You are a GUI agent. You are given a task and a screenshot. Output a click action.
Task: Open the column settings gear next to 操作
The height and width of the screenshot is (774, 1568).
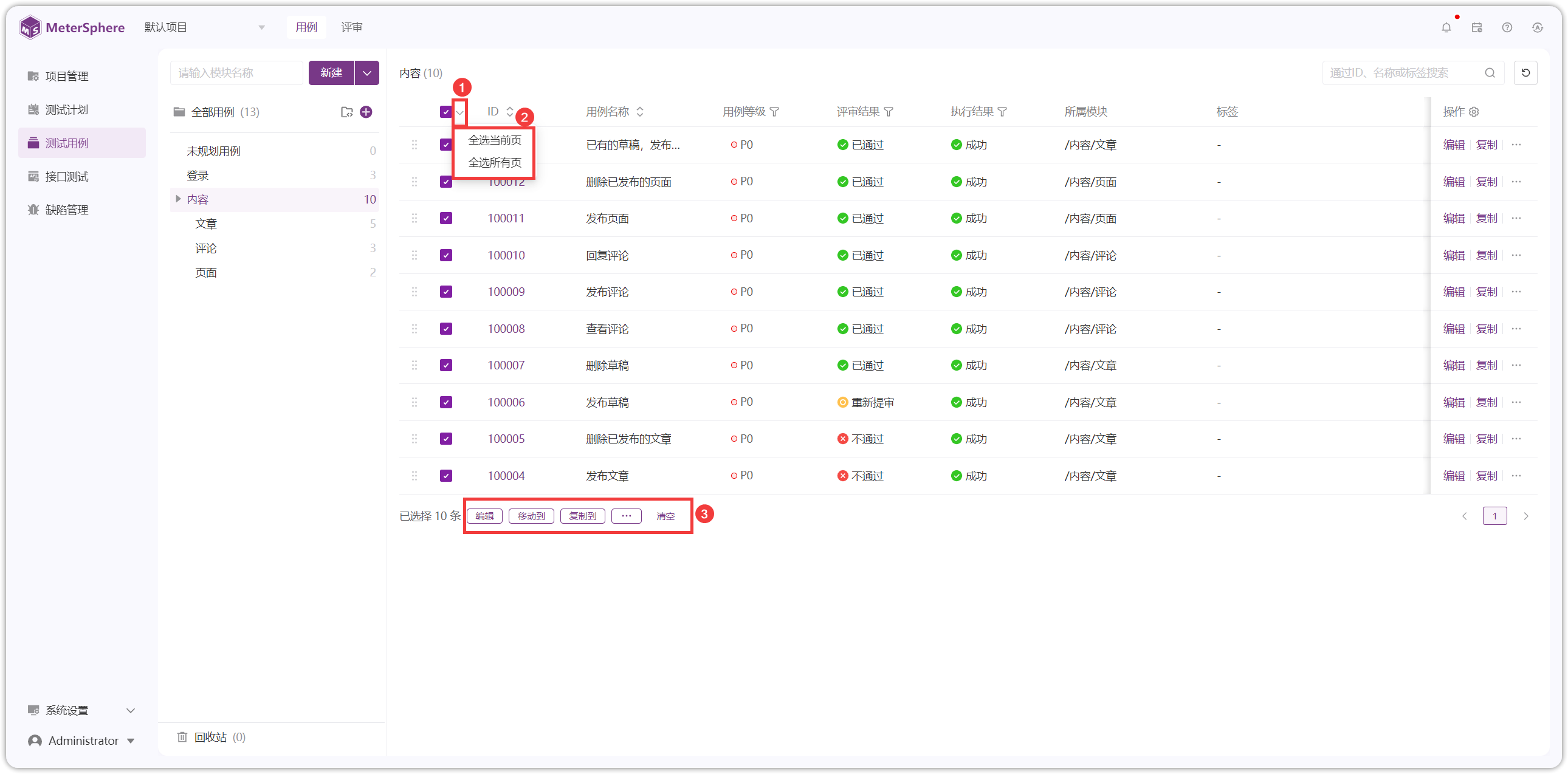pos(1474,112)
